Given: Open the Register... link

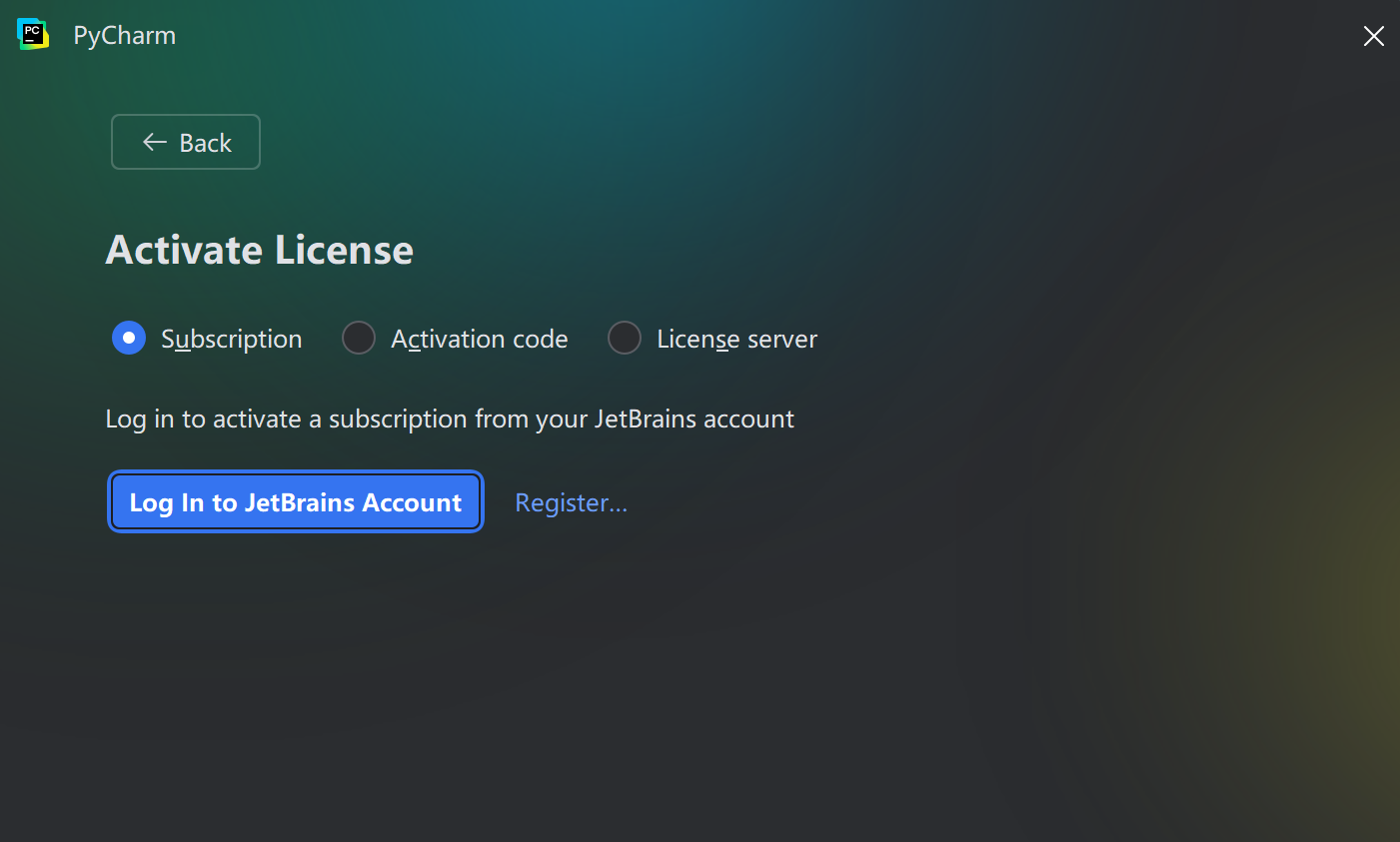Looking at the screenshot, I should pos(571,502).
